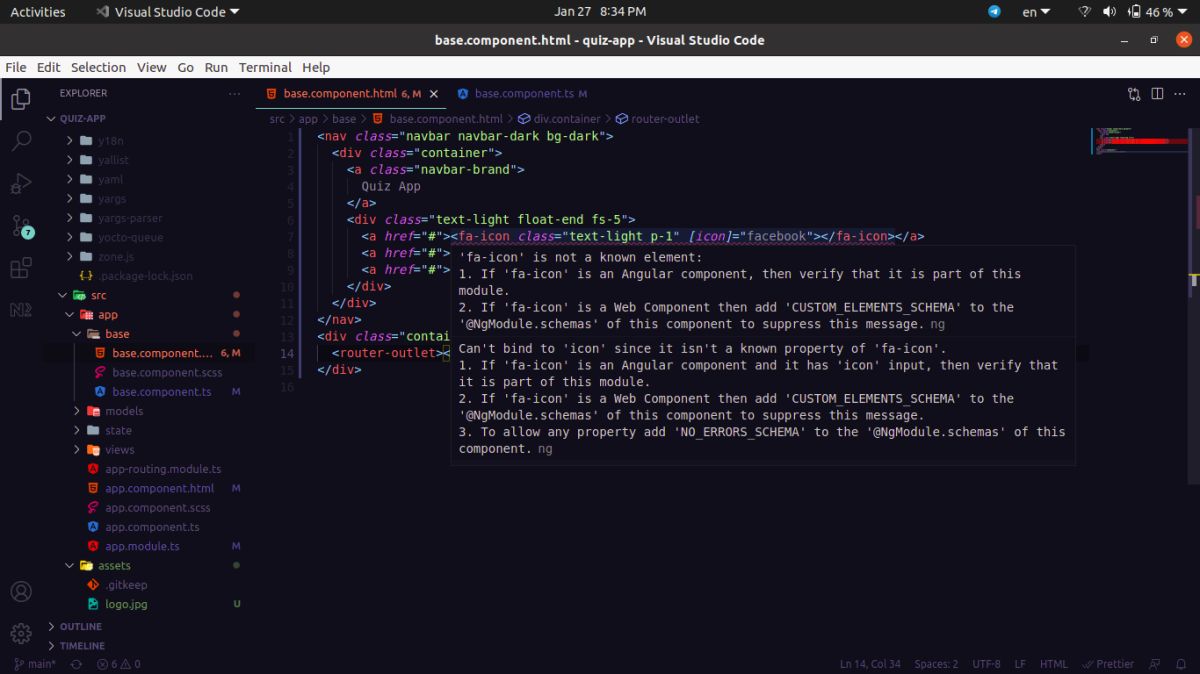Image resolution: width=1200 pixels, height=674 pixels.
Task: Open the network status icon in top bar
Action: pos(1085,12)
